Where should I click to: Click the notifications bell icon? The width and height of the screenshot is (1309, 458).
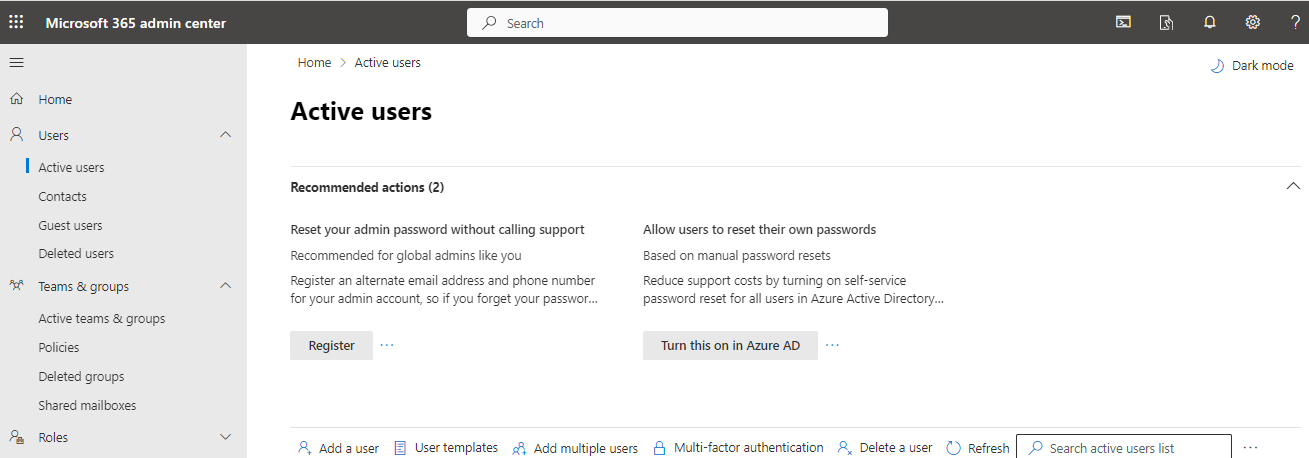1209,22
